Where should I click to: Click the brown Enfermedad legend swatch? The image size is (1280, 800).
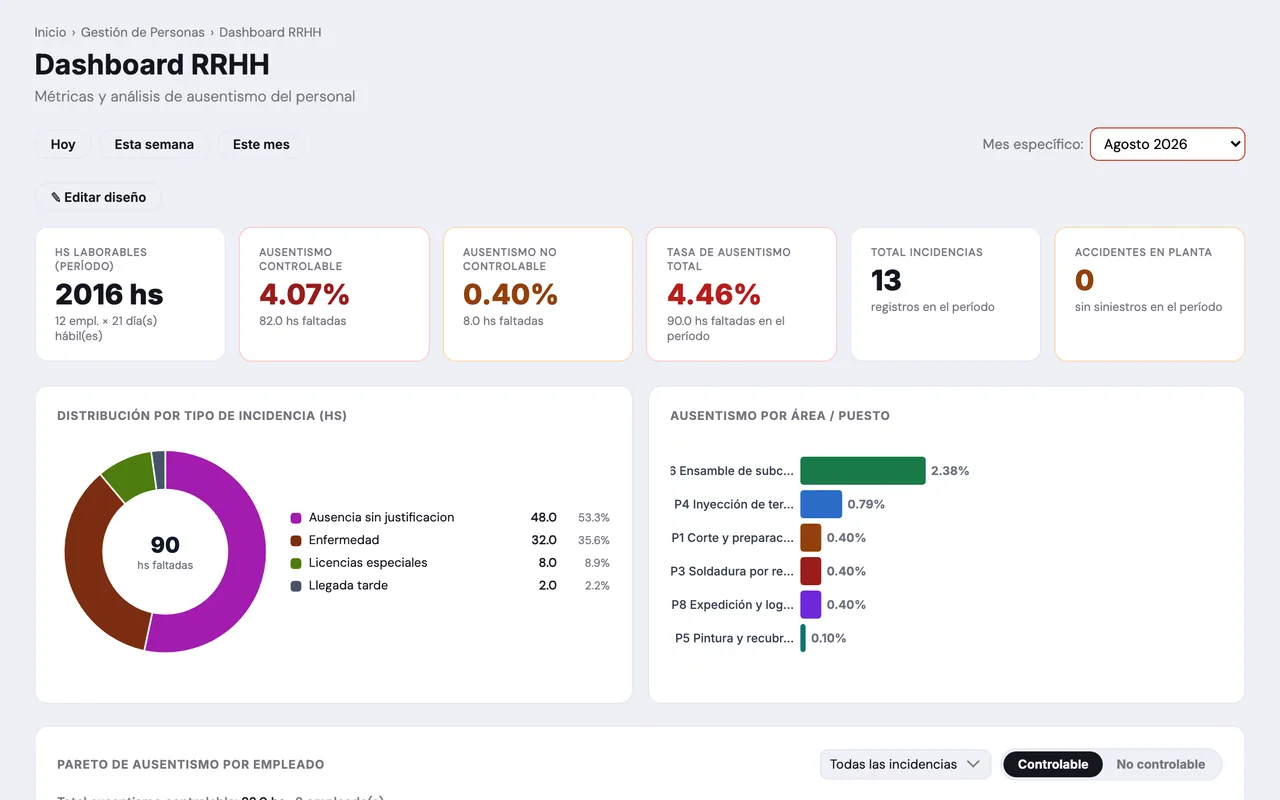click(296, 541)
